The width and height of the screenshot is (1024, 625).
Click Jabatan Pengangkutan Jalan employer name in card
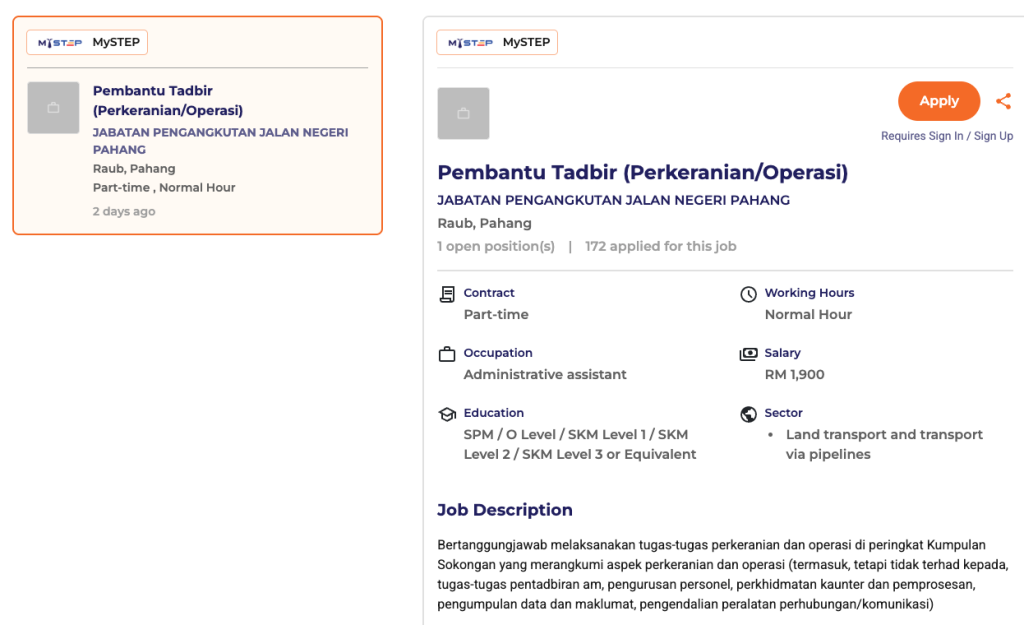point(220,141)
